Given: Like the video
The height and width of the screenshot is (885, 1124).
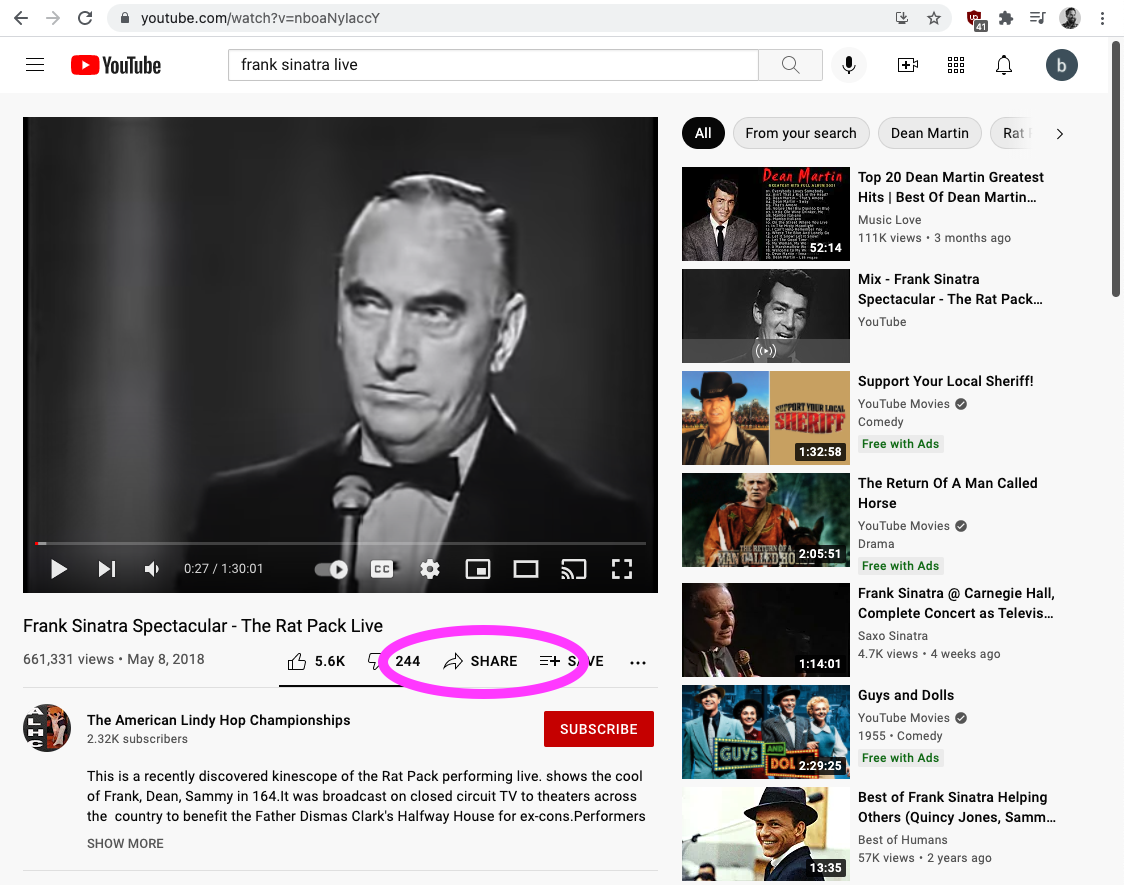Looking at the screenshot, I should [x=316, y=661].
